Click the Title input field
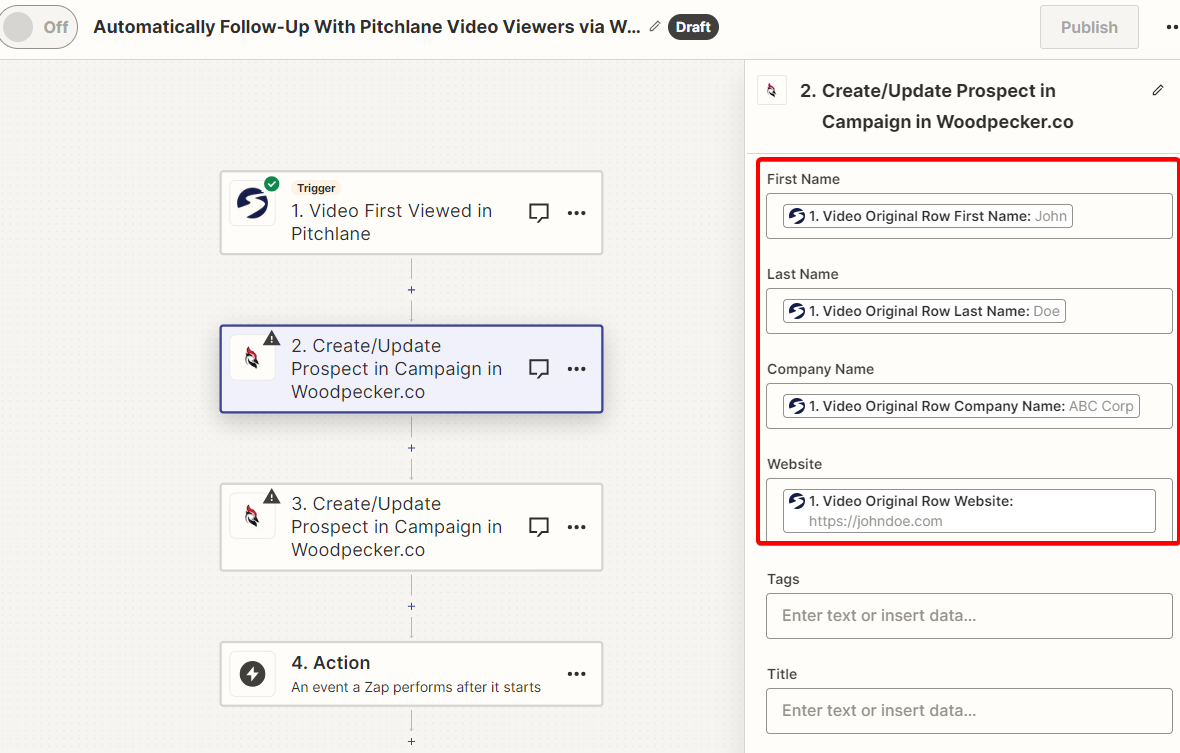1180x753 pixels. pos(969,711)
